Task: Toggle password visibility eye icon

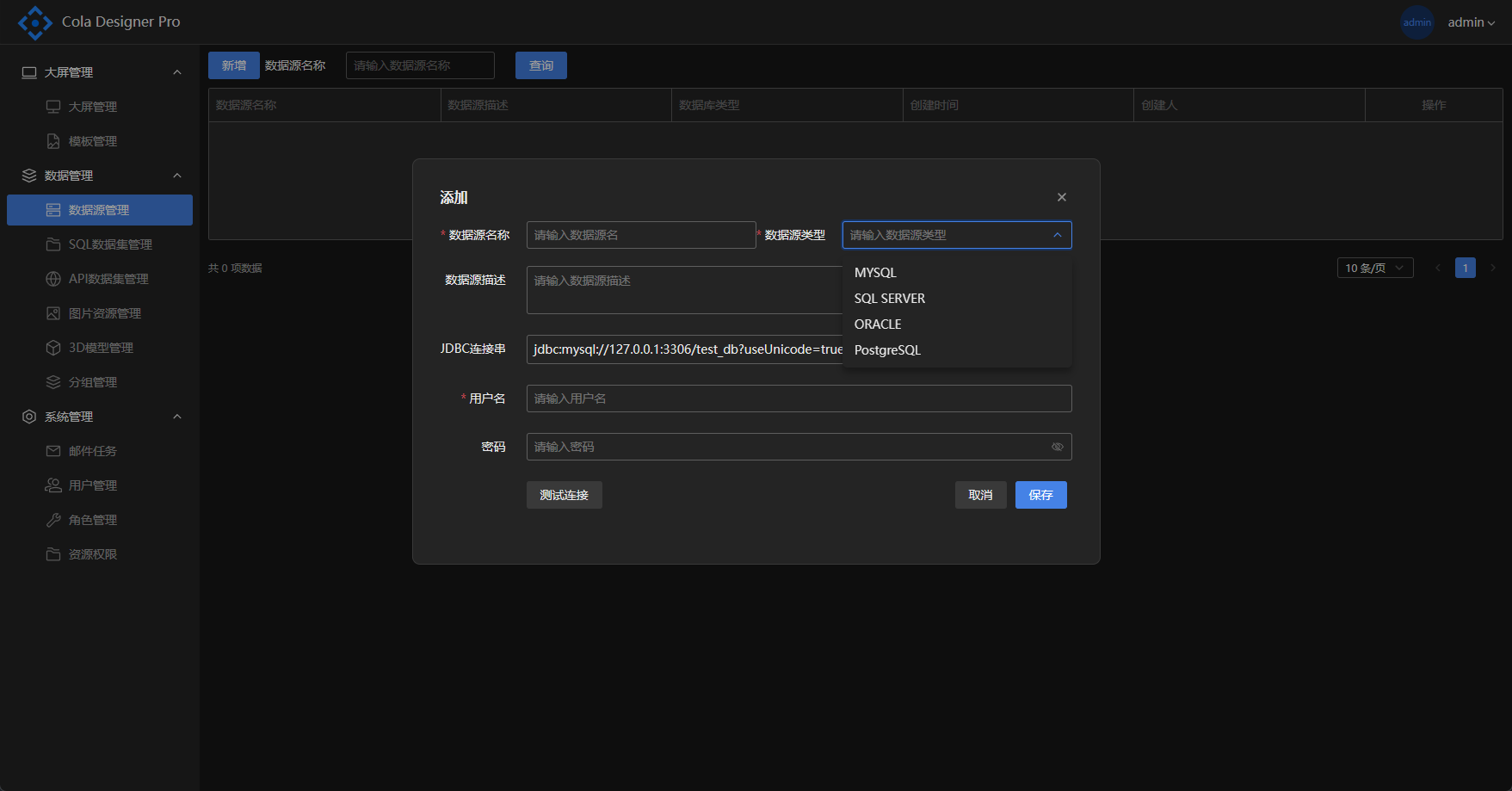Action: pos(1057,447)
